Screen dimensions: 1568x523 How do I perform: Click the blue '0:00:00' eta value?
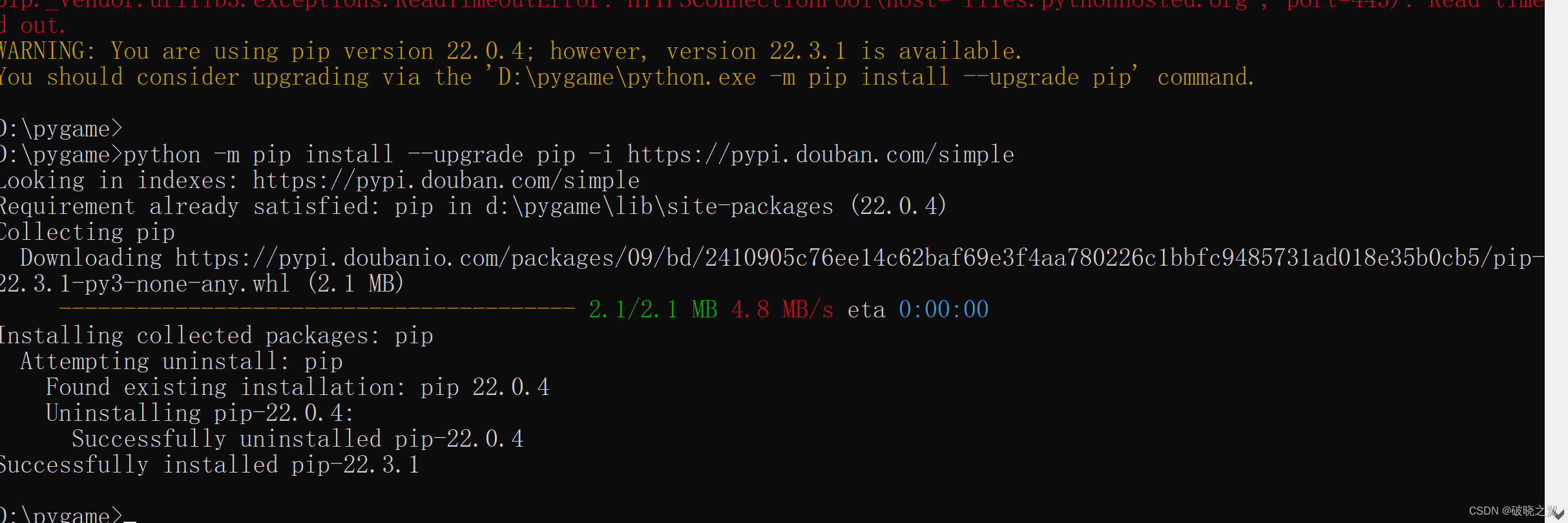[944, 310]
